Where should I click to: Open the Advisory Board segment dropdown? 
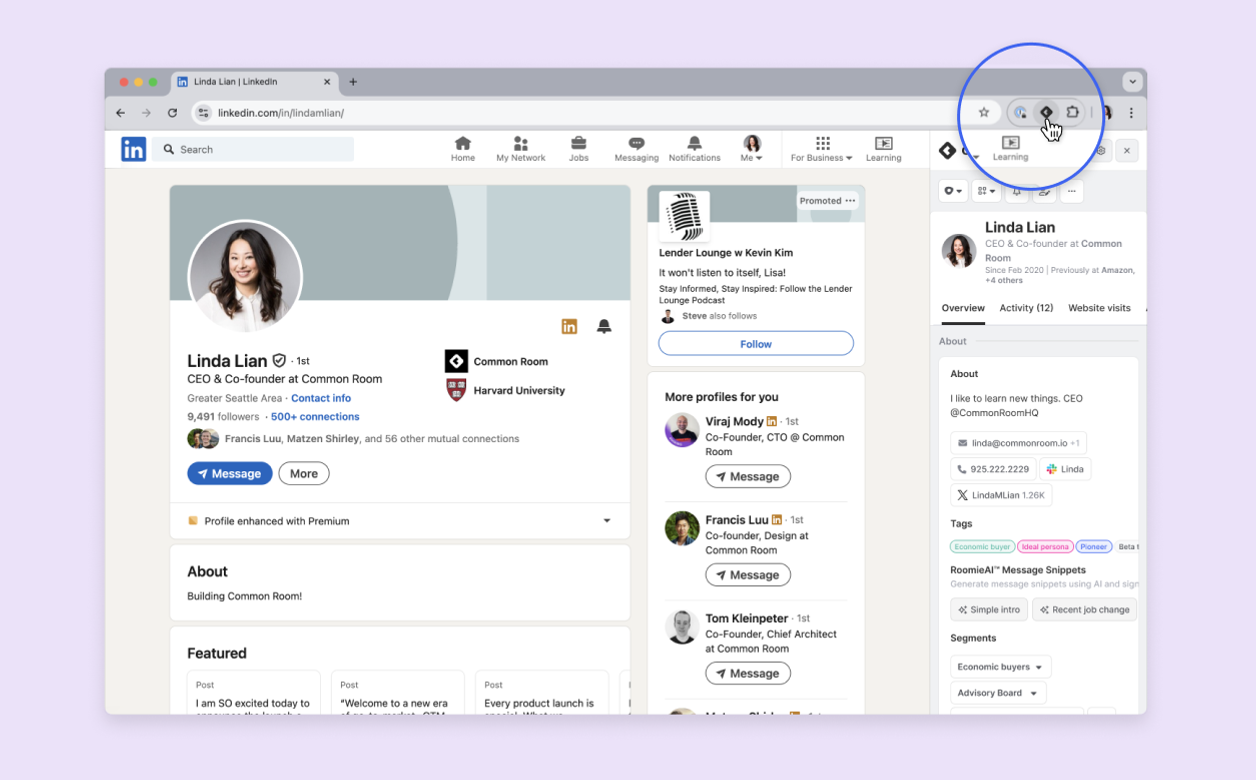pyautogui.click(x=998, y=693)
